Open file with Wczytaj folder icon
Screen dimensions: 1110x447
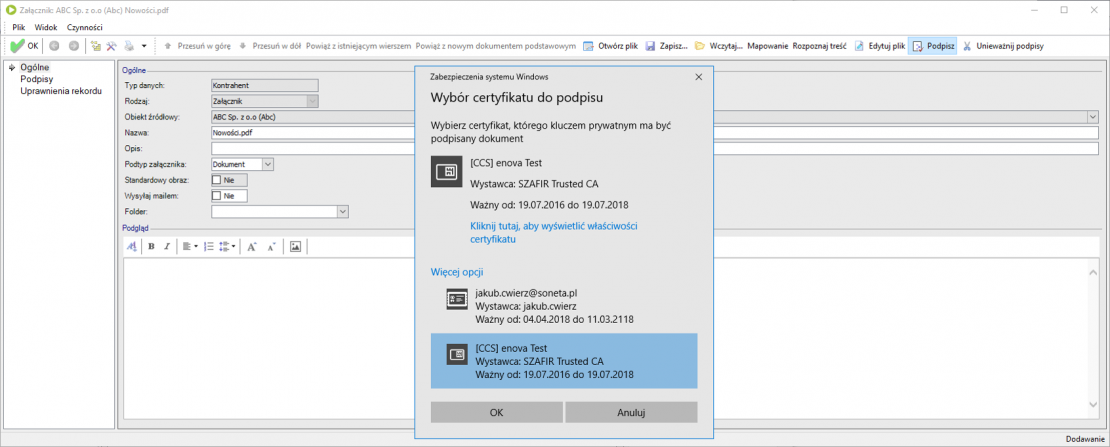click(700, 46)
